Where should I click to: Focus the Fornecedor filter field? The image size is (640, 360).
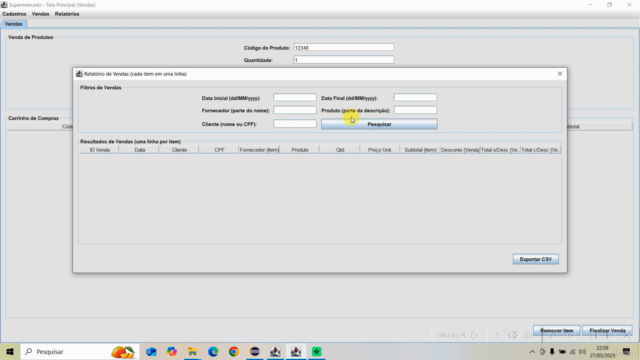tap(295, 110)
